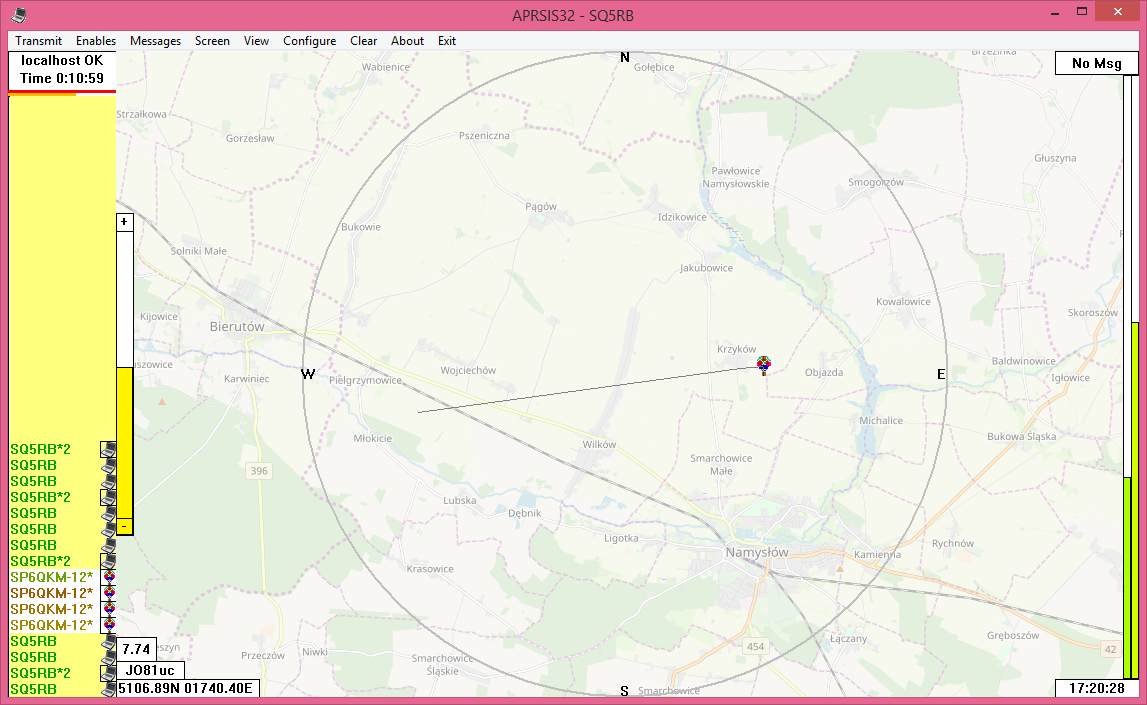Click the Gorzesław label on the map
This screenshot has width=1147, height=705.
pyautogui.click(x=250, y=138)
